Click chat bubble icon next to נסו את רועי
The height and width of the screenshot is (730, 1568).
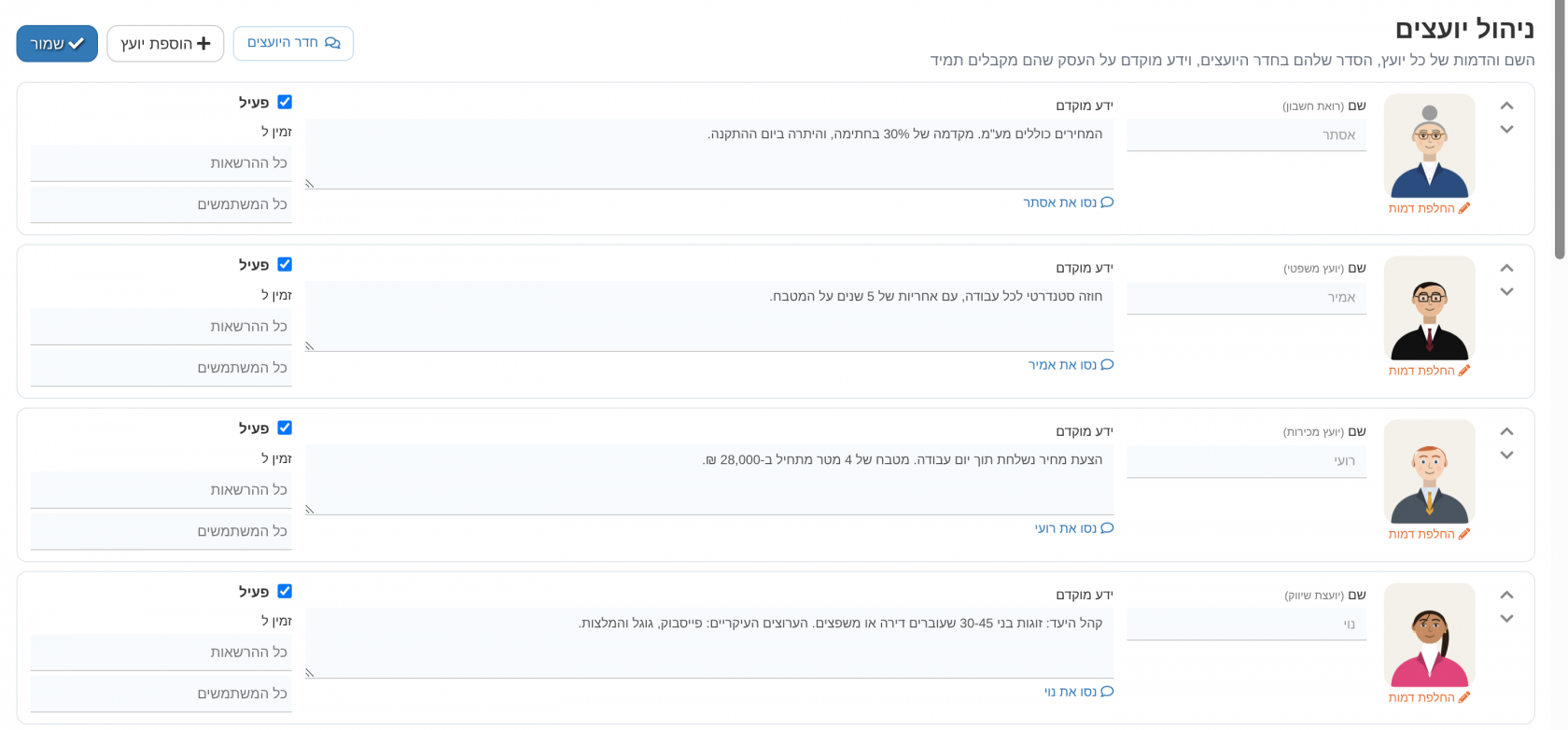click(1107, 528)
